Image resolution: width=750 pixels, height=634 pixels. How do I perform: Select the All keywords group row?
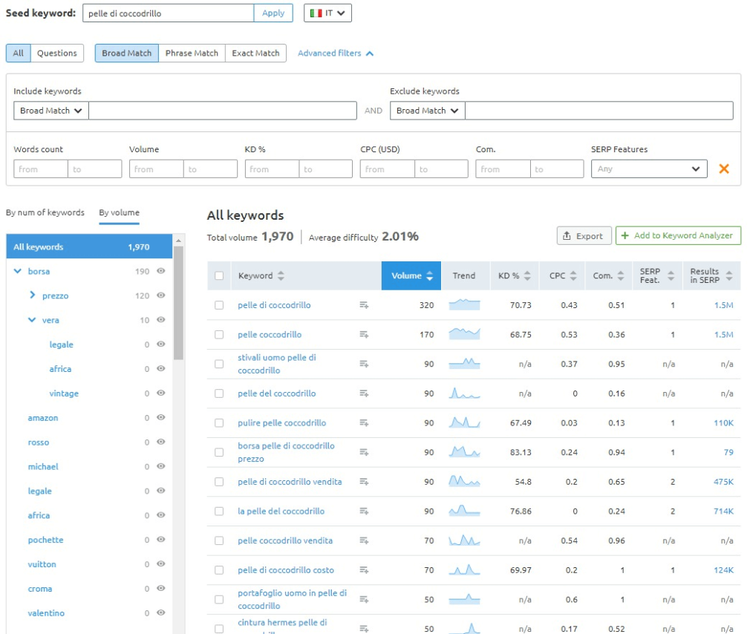pyautogui.click(x=89, y=246)
